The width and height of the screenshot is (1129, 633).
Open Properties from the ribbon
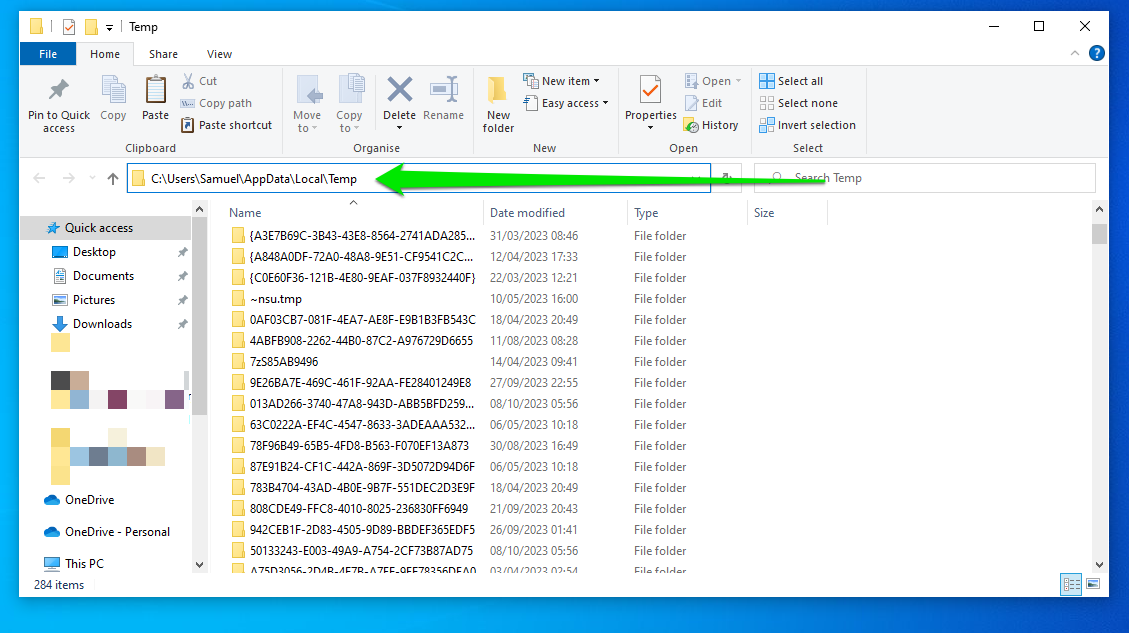click(x=651, y=91)
